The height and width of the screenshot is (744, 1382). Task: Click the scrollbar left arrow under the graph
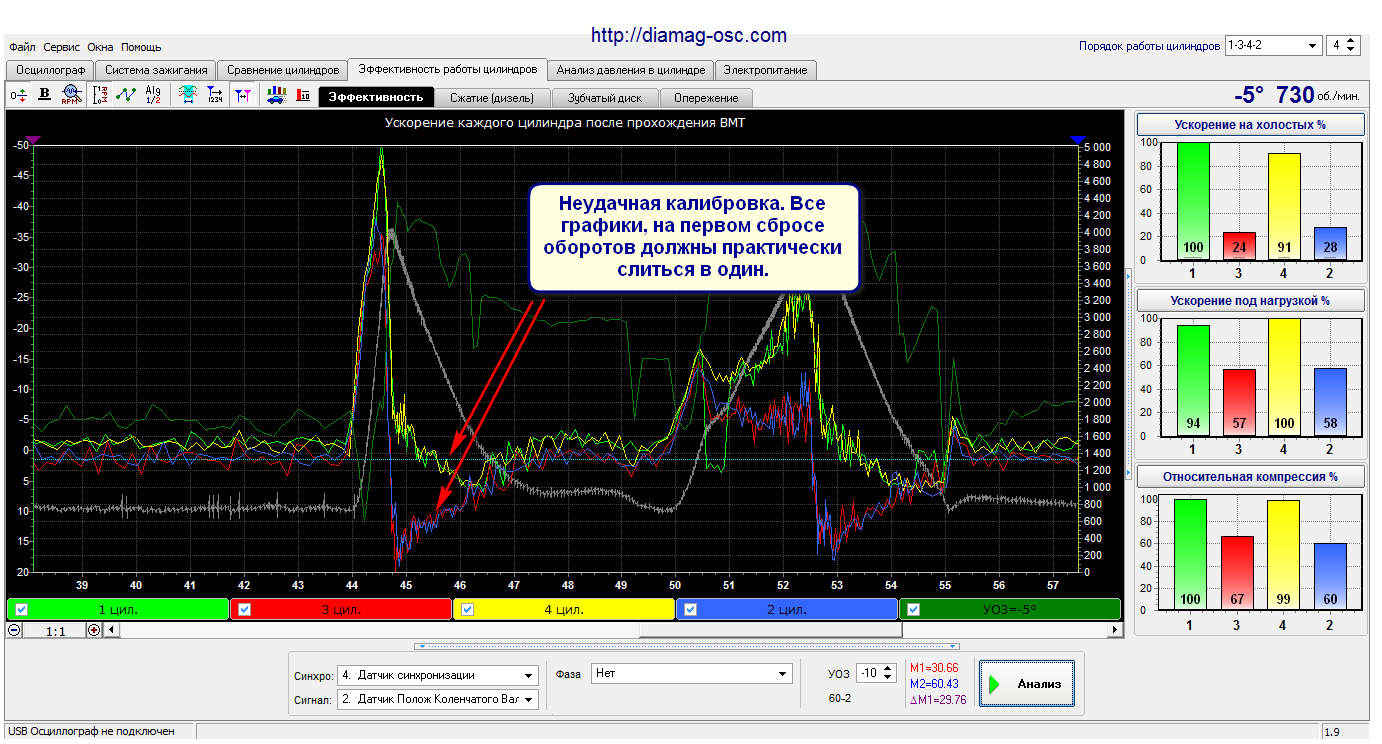[x=111, y=630]
